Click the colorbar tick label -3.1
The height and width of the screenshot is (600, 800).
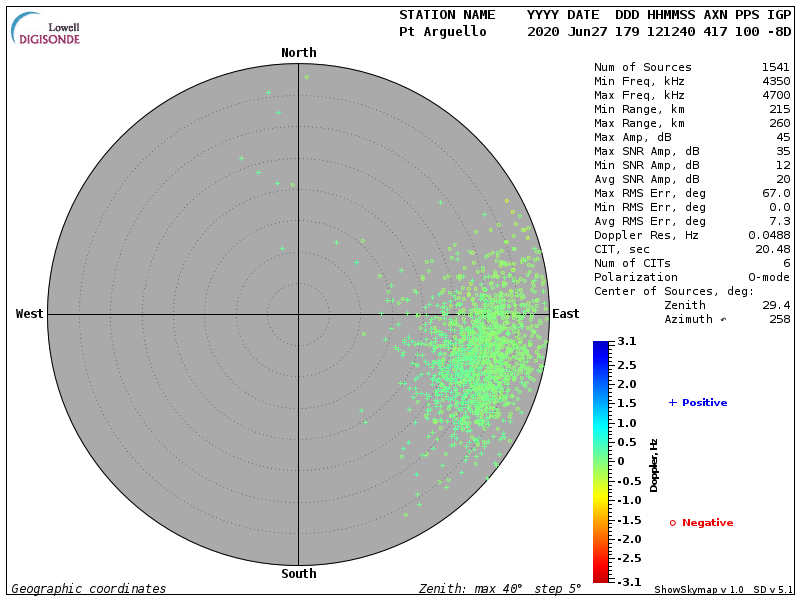point(627,582)
